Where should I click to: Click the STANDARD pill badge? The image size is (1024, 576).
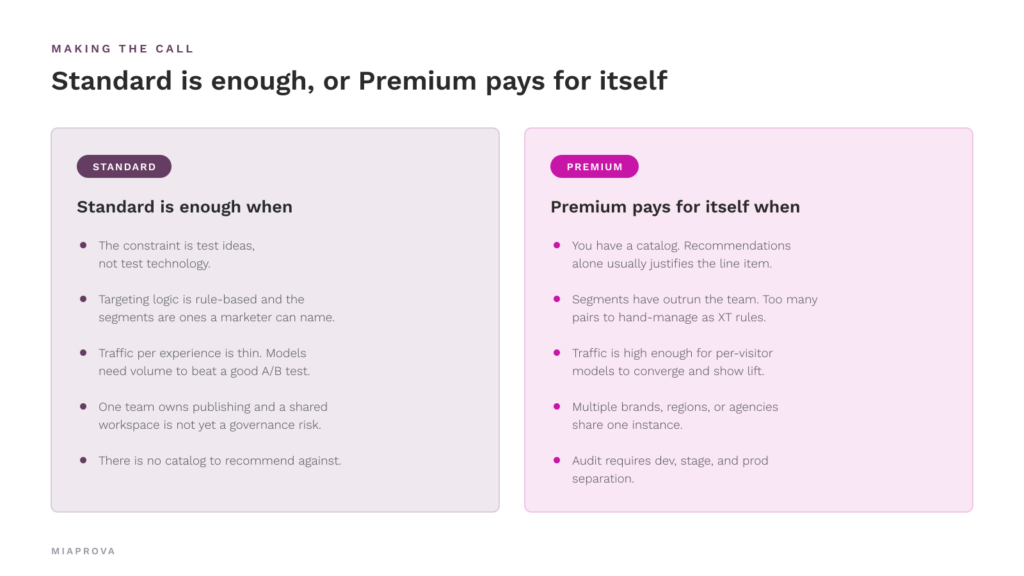pyautogui.click(x=124, y=167)
